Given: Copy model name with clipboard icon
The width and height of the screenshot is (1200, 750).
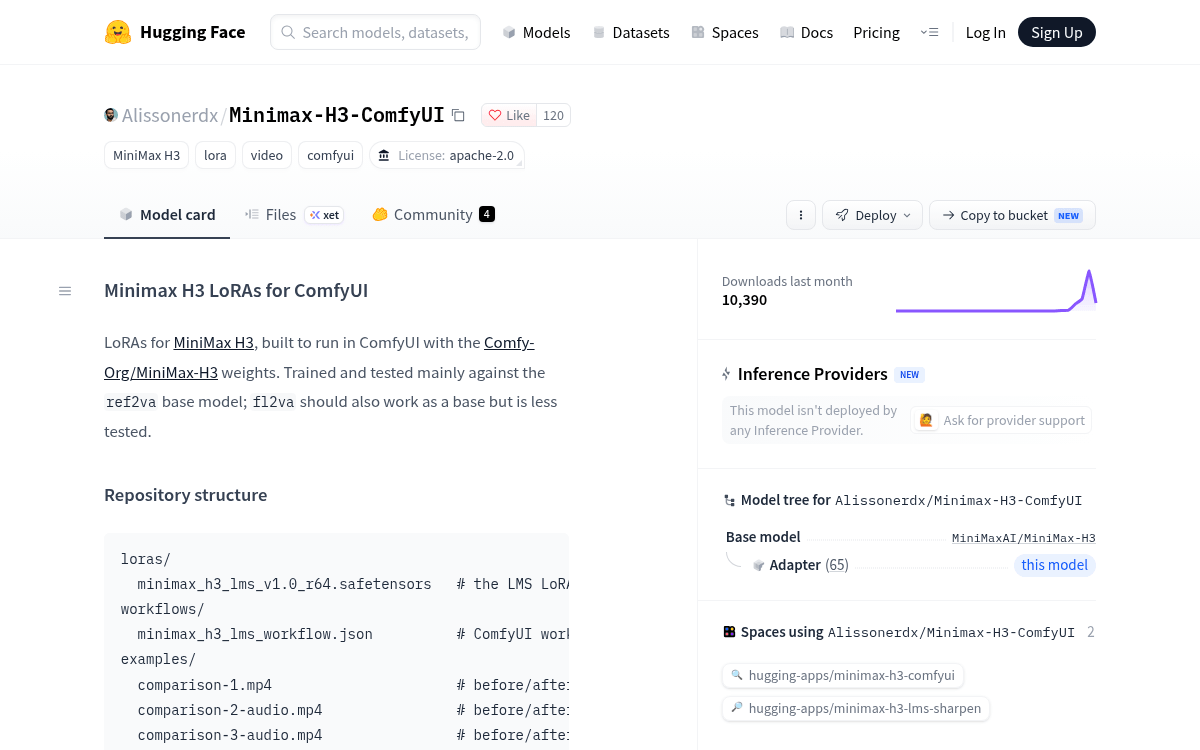Looking at the screenshot, I should (458, 115).
